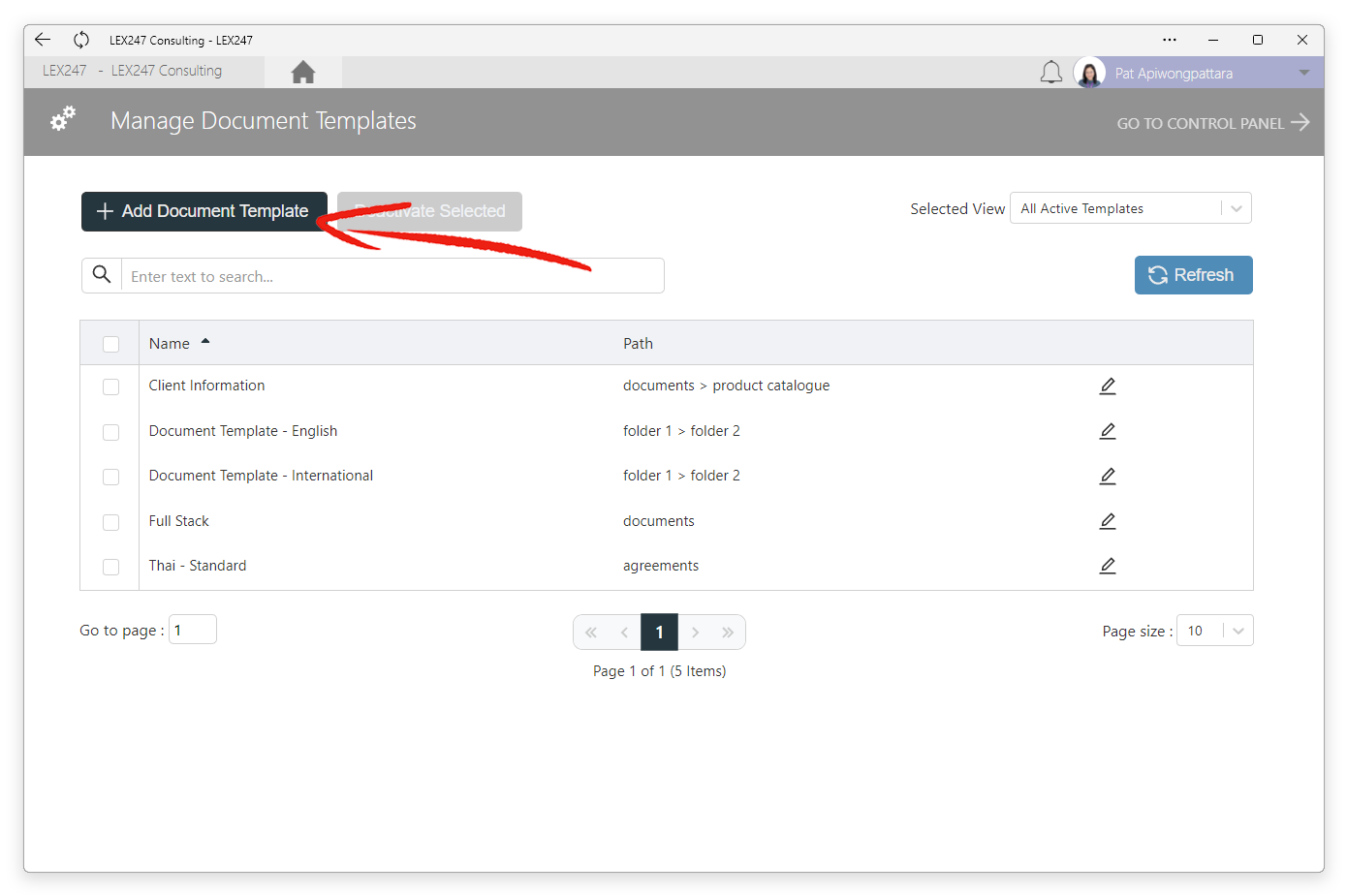Click the Refresh button
This screenshot has width=1347, height=896.
(x=1194, y=275)
